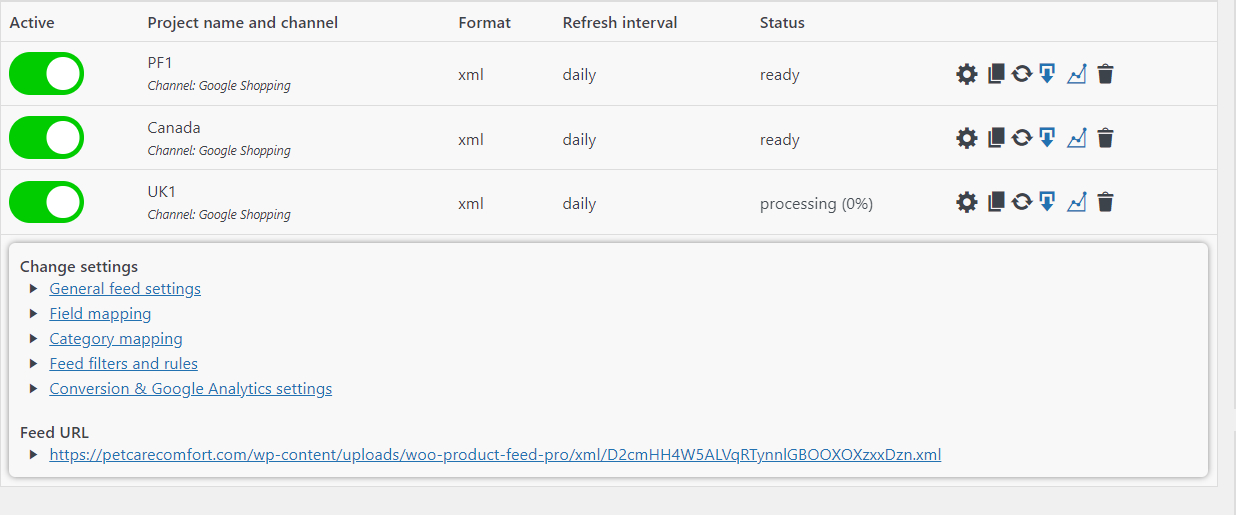Delete the Canada feed project

pos(1105,138)
